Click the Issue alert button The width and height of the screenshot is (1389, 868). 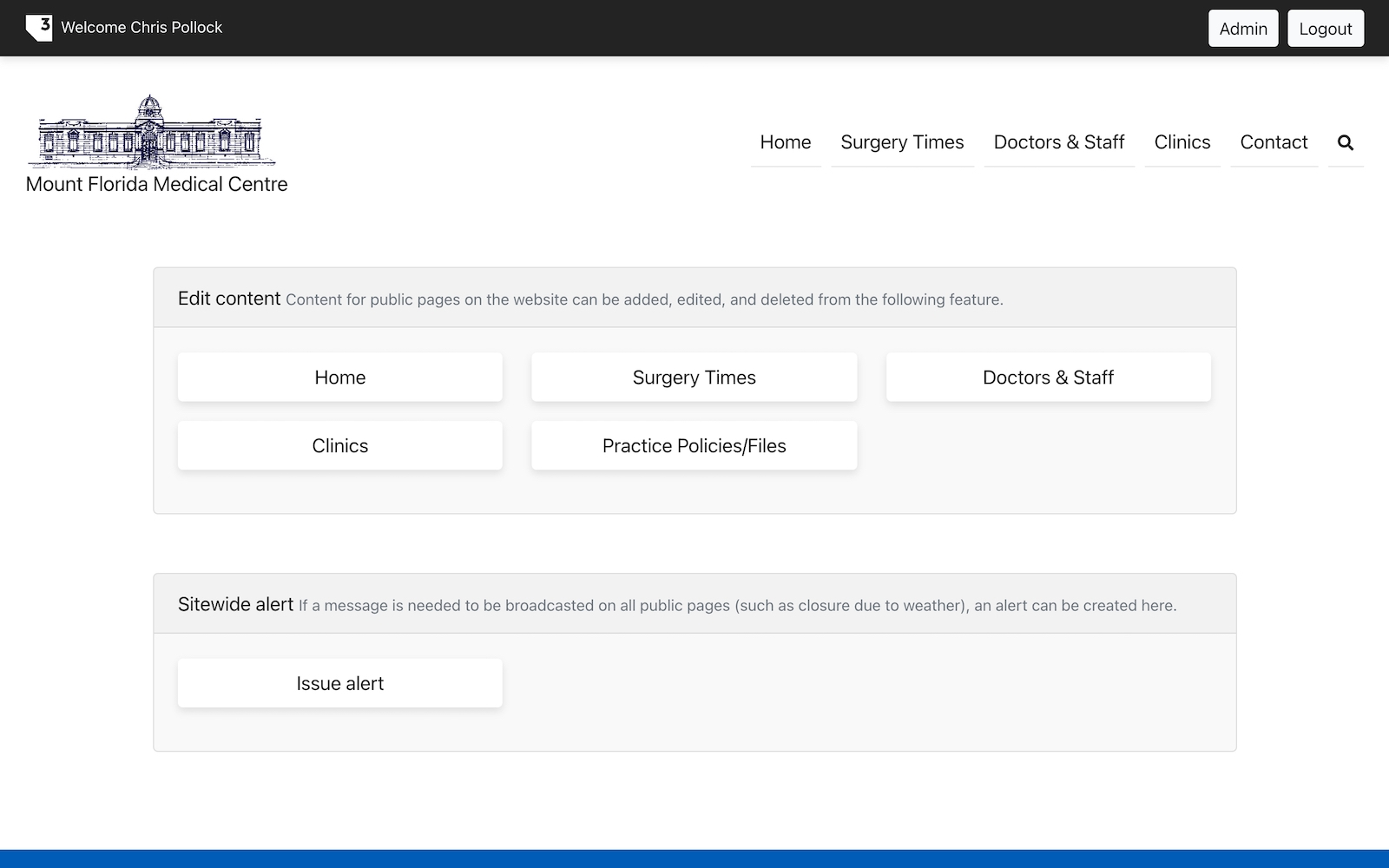coord(339,683)
